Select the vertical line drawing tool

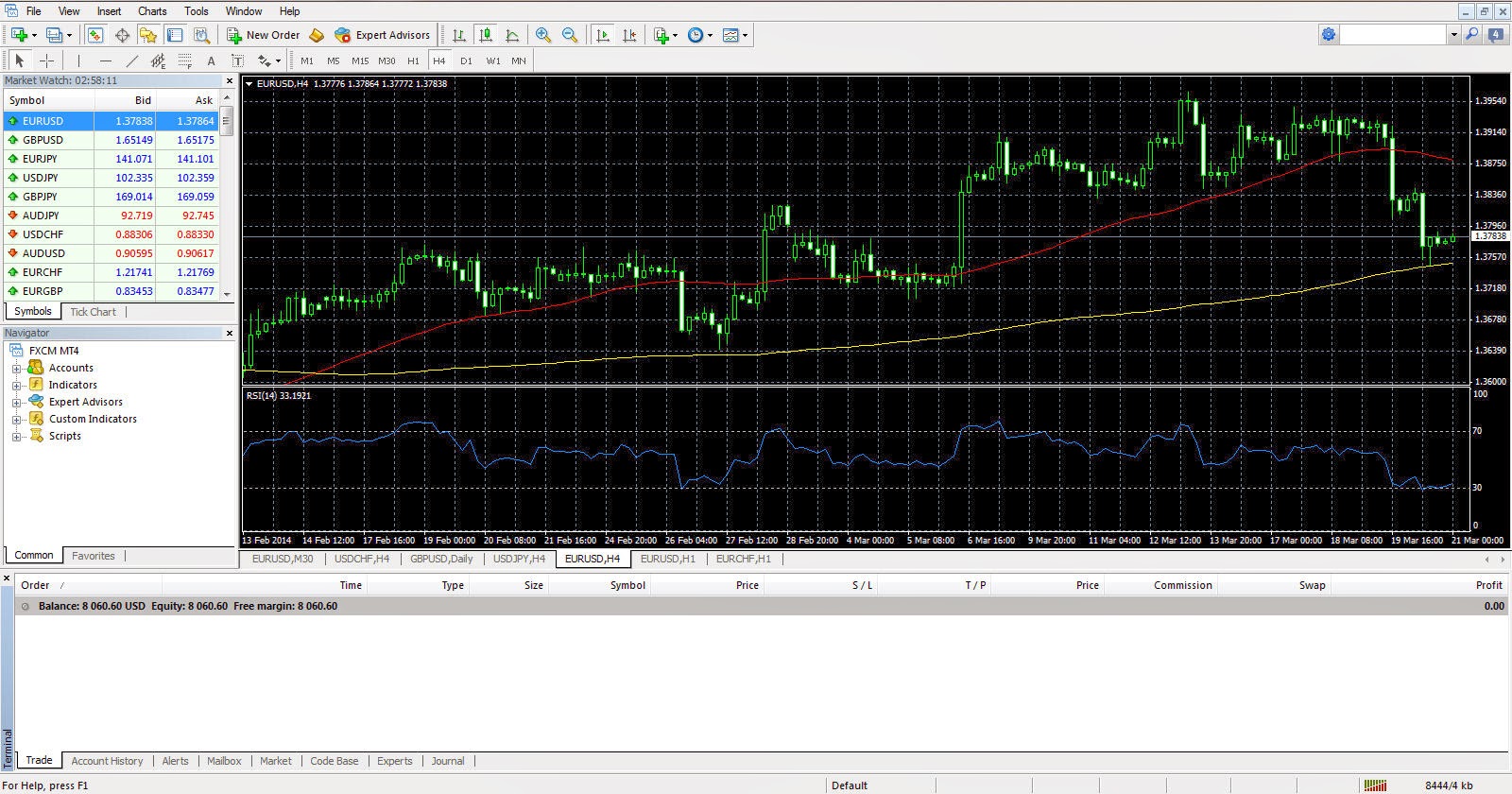point(78,60)
